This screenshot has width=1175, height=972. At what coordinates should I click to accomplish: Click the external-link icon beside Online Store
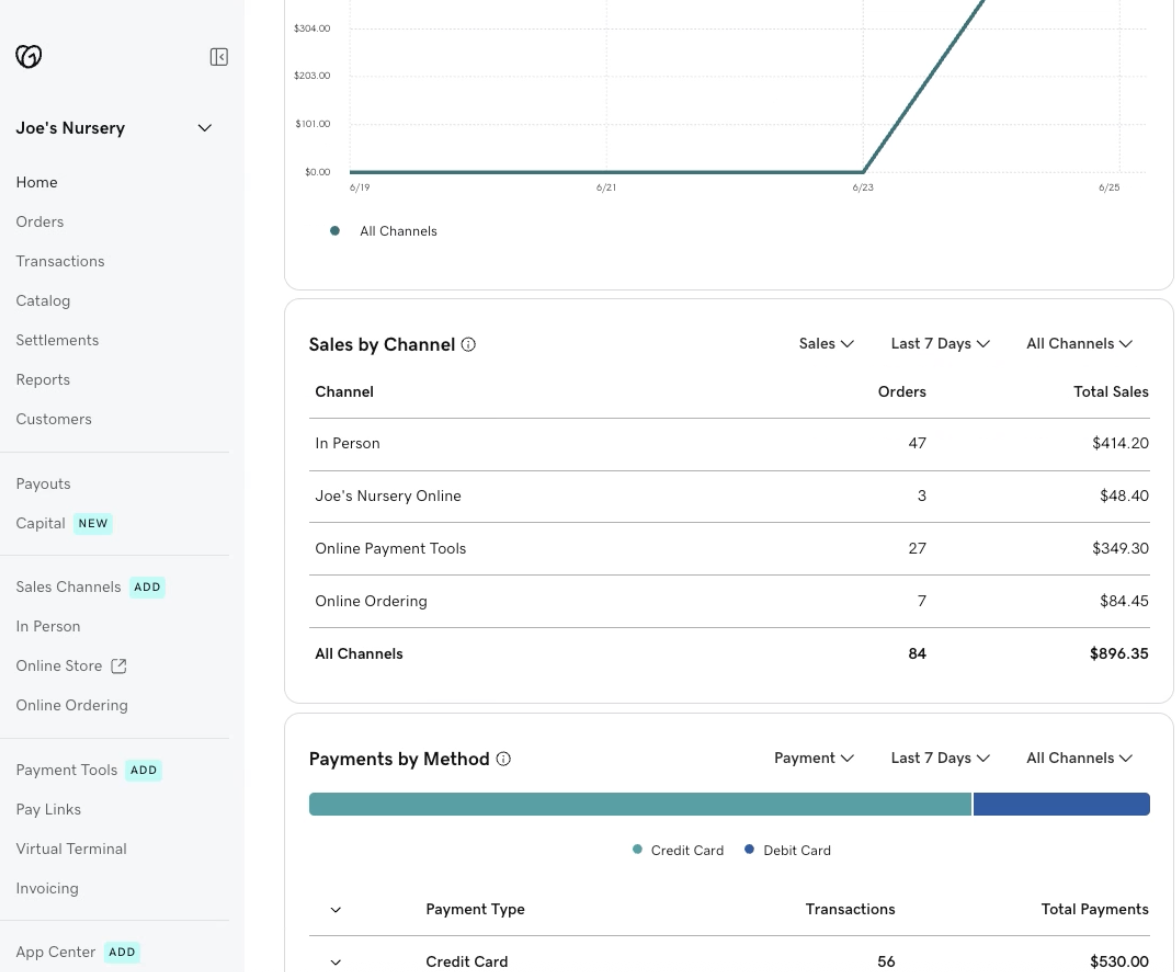[118, 665]
